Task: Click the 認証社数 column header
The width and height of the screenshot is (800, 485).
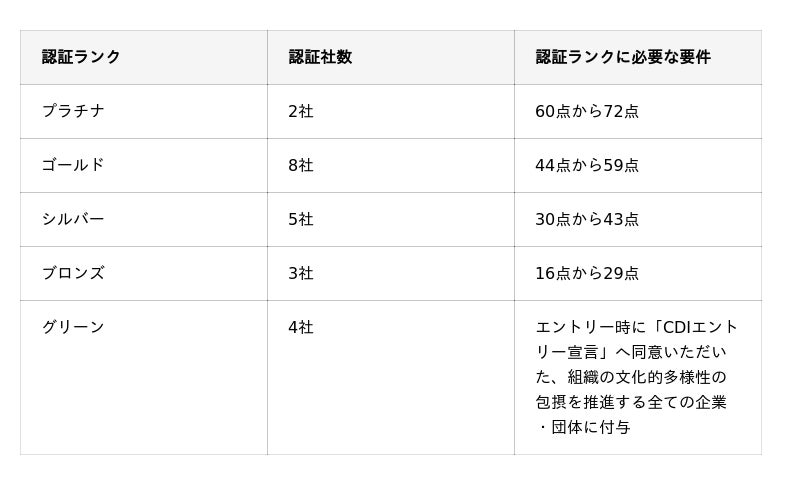Action: click(320, 57)
